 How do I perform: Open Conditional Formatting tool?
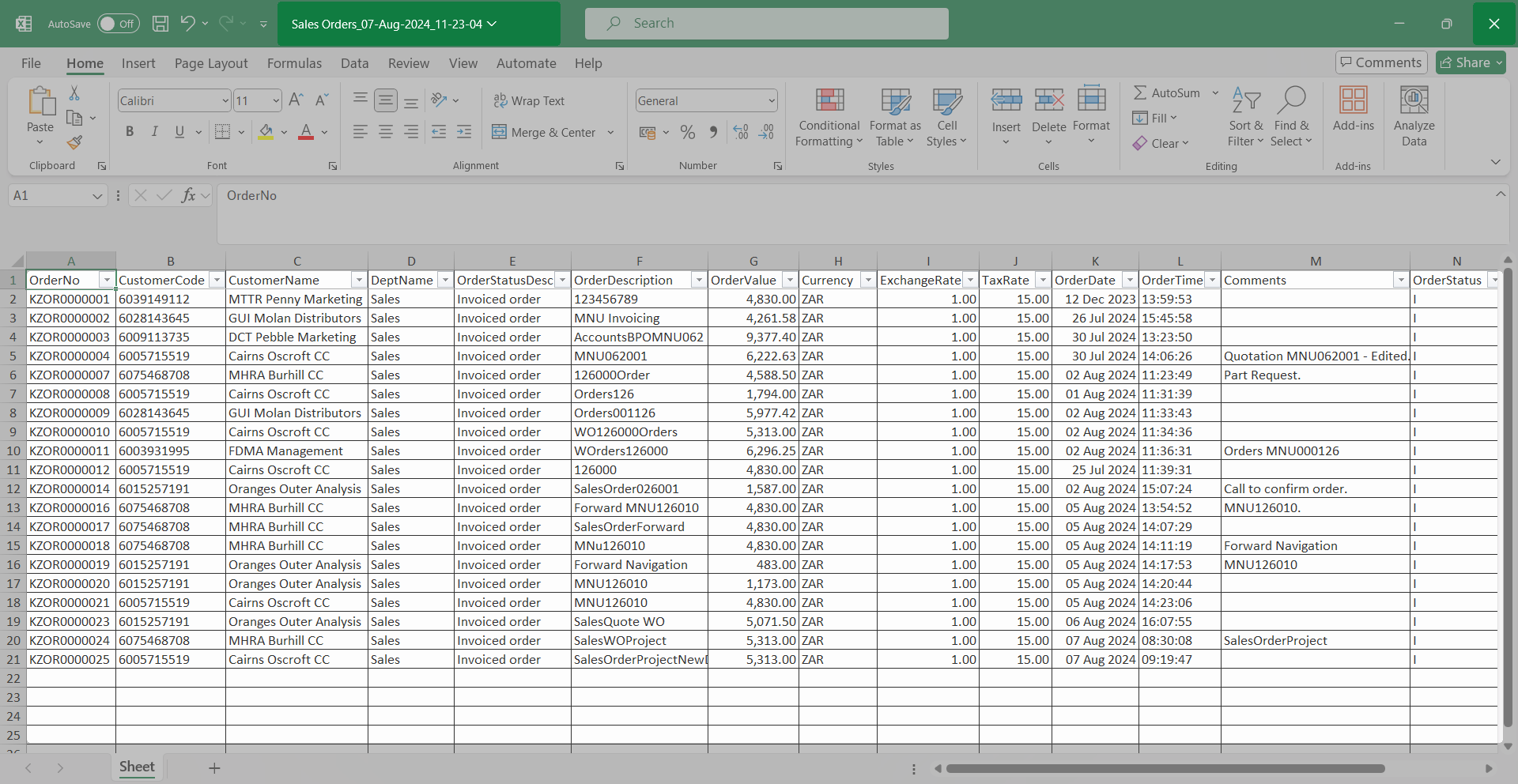(829, 117)
